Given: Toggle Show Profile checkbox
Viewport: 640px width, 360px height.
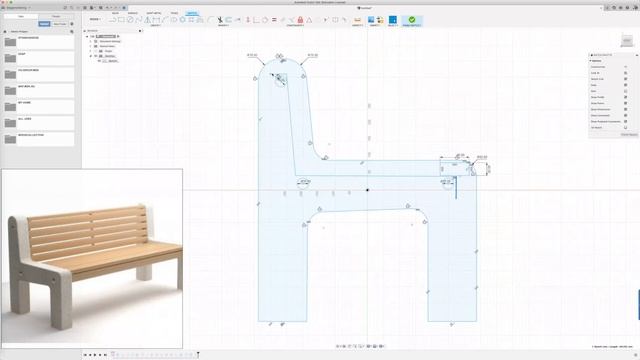Looking at the screenshot, I should coord(625,97).
